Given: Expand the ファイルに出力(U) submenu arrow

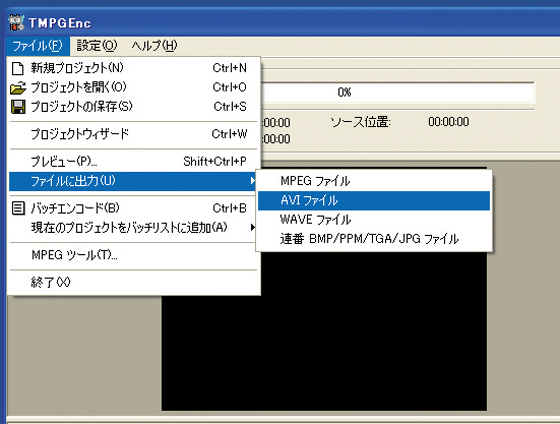Looking at the screenshot, I should tap(253, 181).
